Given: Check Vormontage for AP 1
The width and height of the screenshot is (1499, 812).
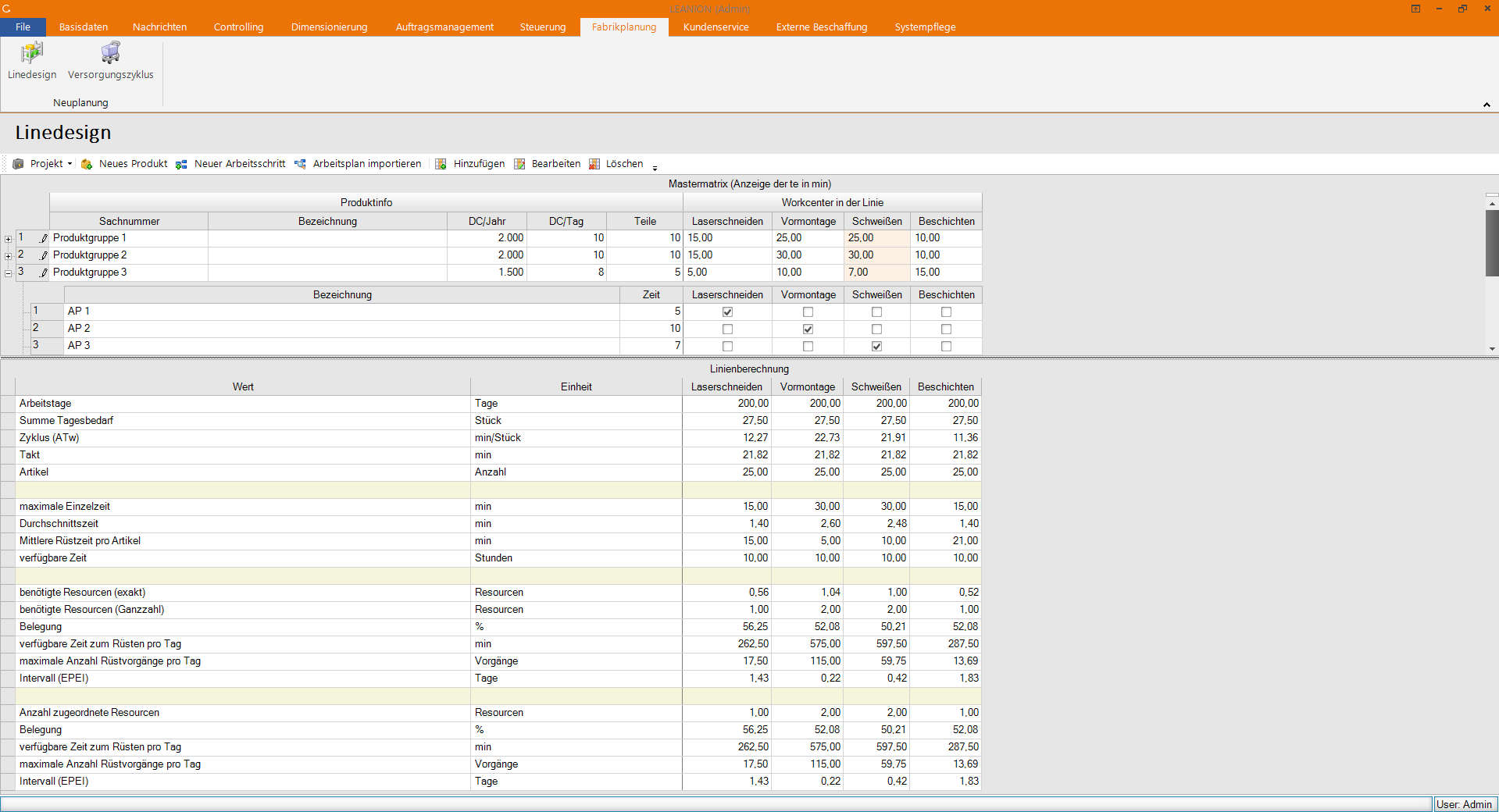Looking at the screenshot, I should pyautogui.click(x=808, y=312).
